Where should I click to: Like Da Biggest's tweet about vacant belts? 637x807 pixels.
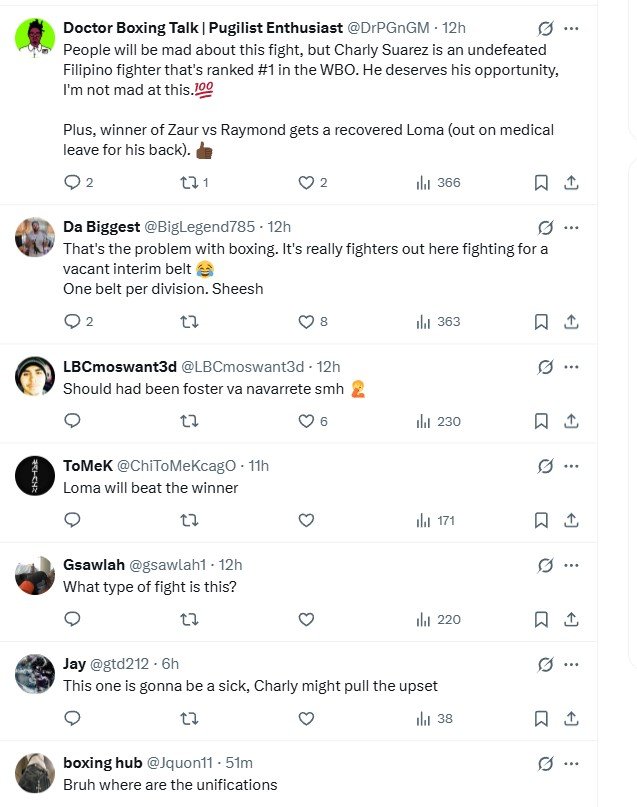(307, 321)
